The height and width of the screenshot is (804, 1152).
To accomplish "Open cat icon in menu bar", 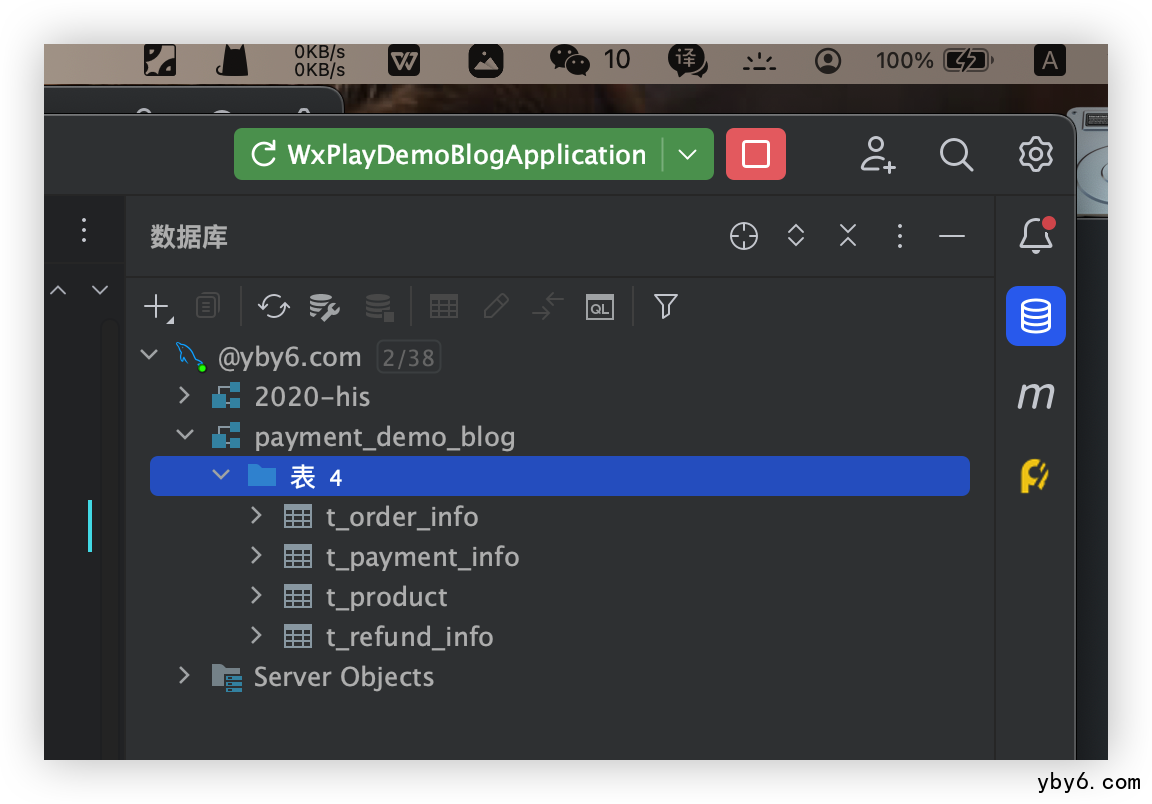I will coord(232,60).
